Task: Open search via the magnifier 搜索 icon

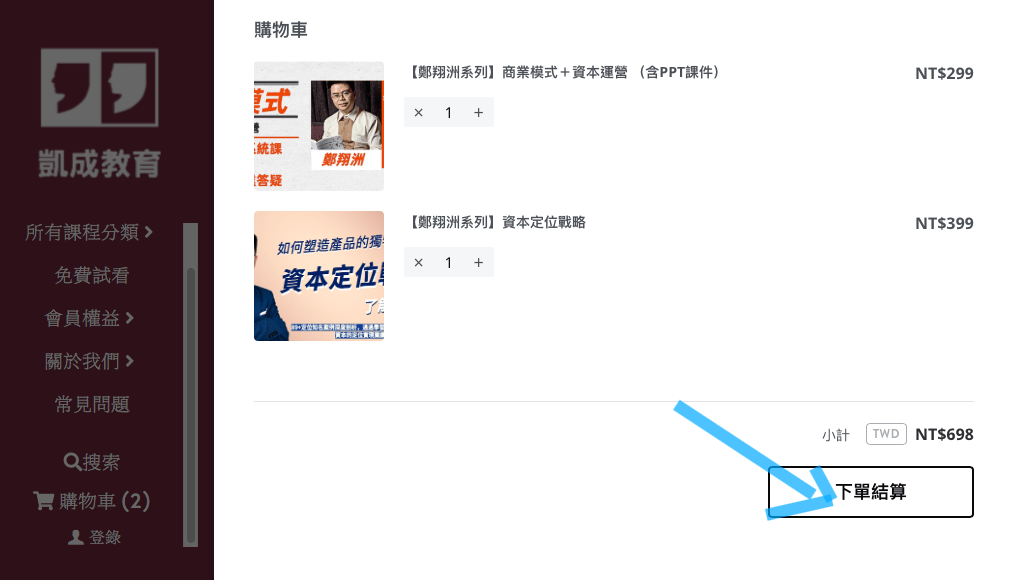Action: pos(71,462)
